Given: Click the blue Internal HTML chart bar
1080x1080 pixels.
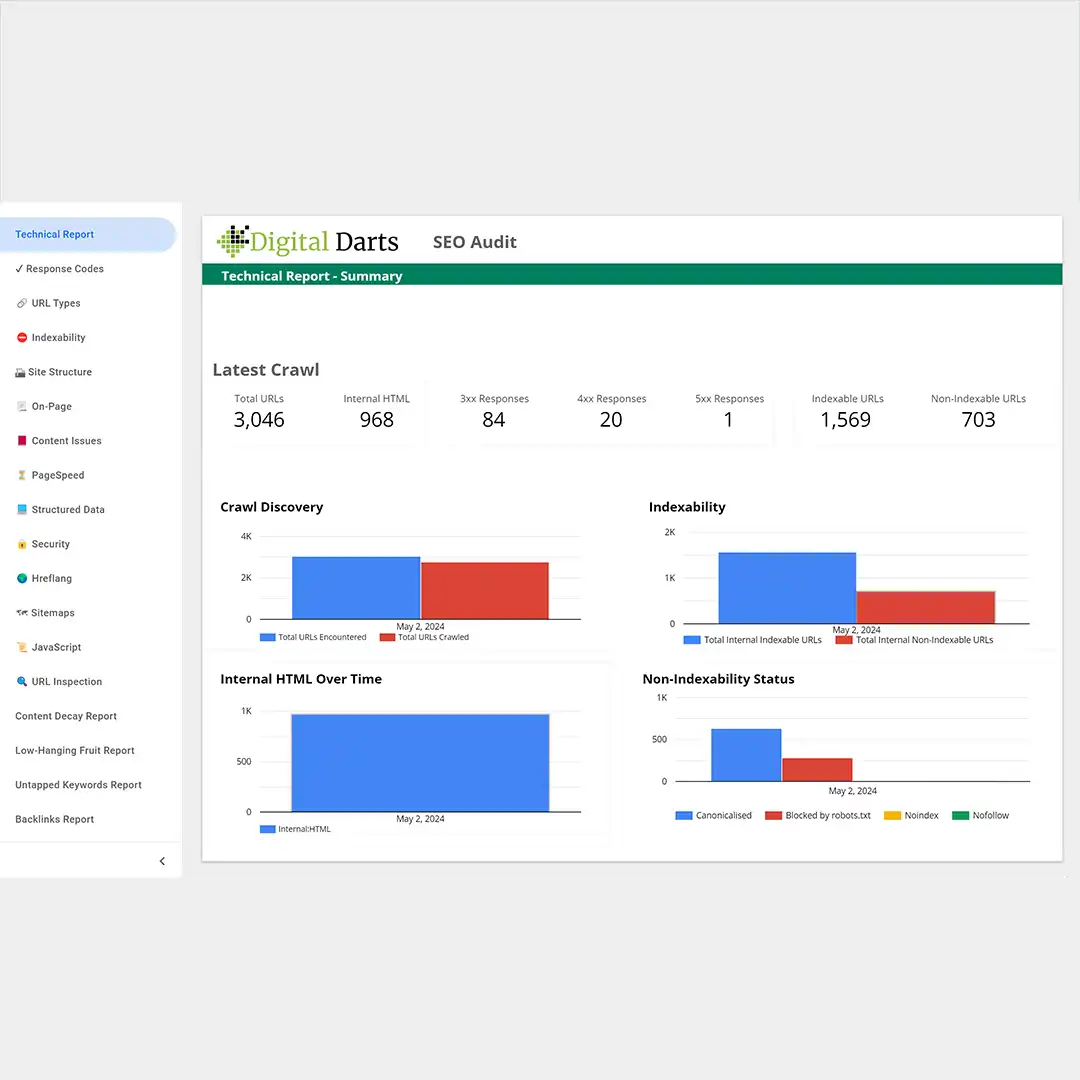Looking at the screenshot, I should pyautogui.click(x=420, y=762).
